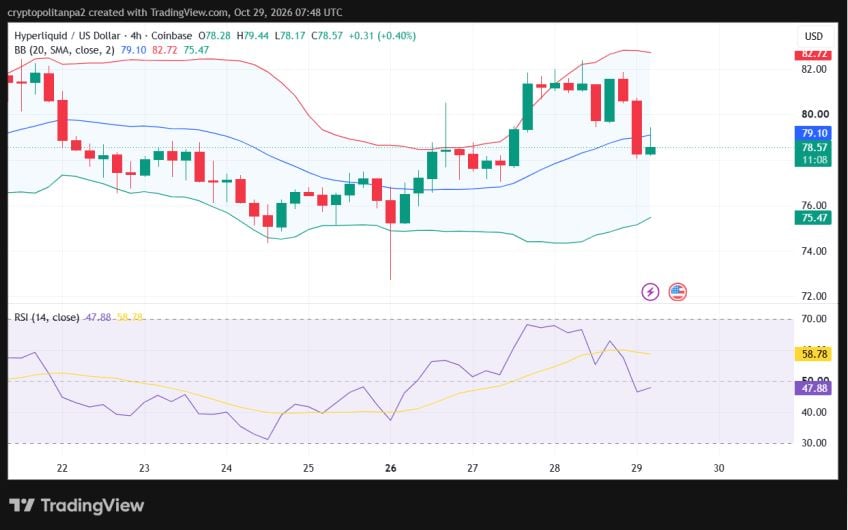Screen dimensions: 848x530
Task: Click the yellow 58.78 value in the RSI legend
Action: pyautogui.click(x=130, y=317)
